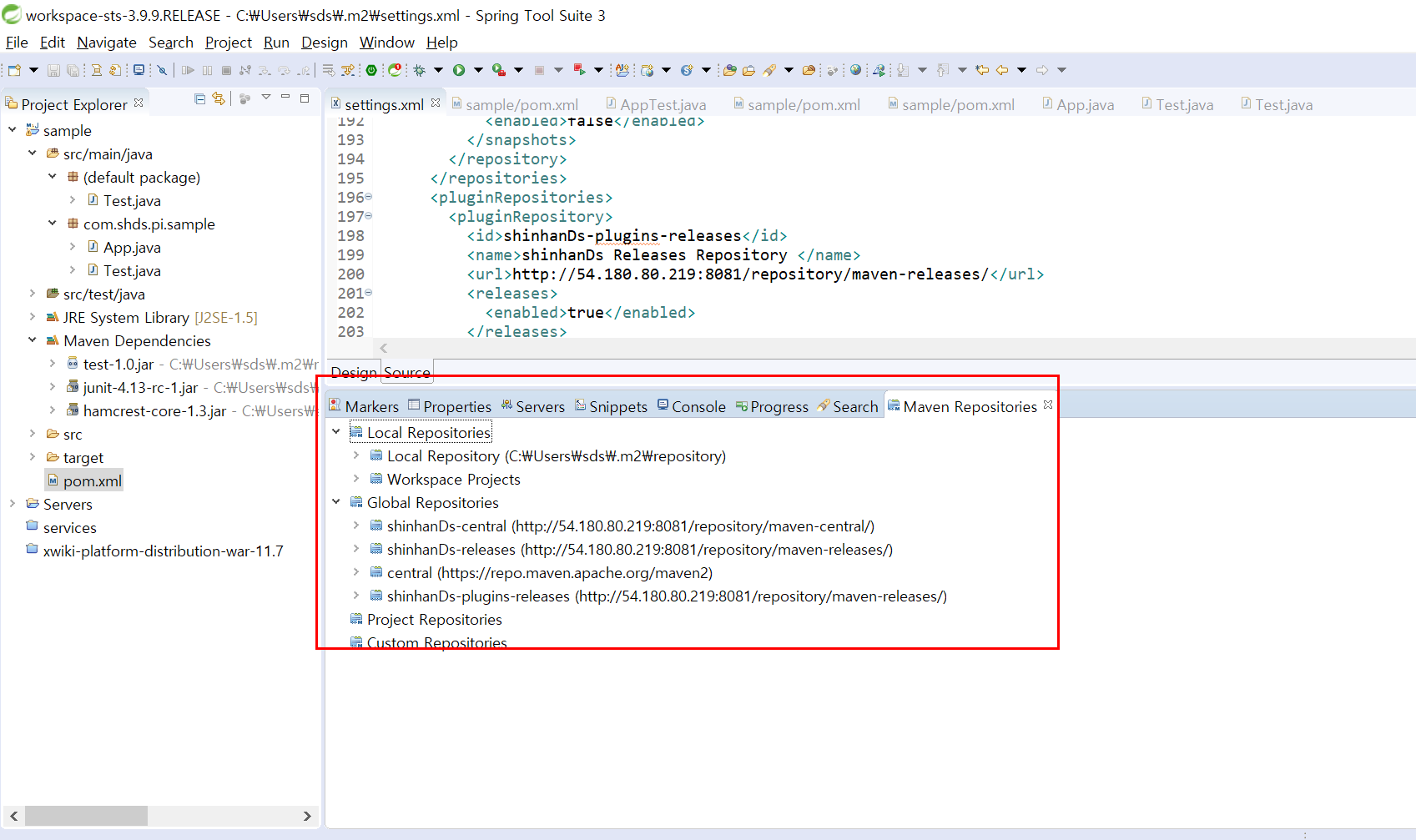The height and width of the screenshot is (840, 1416).
Task: Click the New file wizard icon
Action: [x=14, y=70]
